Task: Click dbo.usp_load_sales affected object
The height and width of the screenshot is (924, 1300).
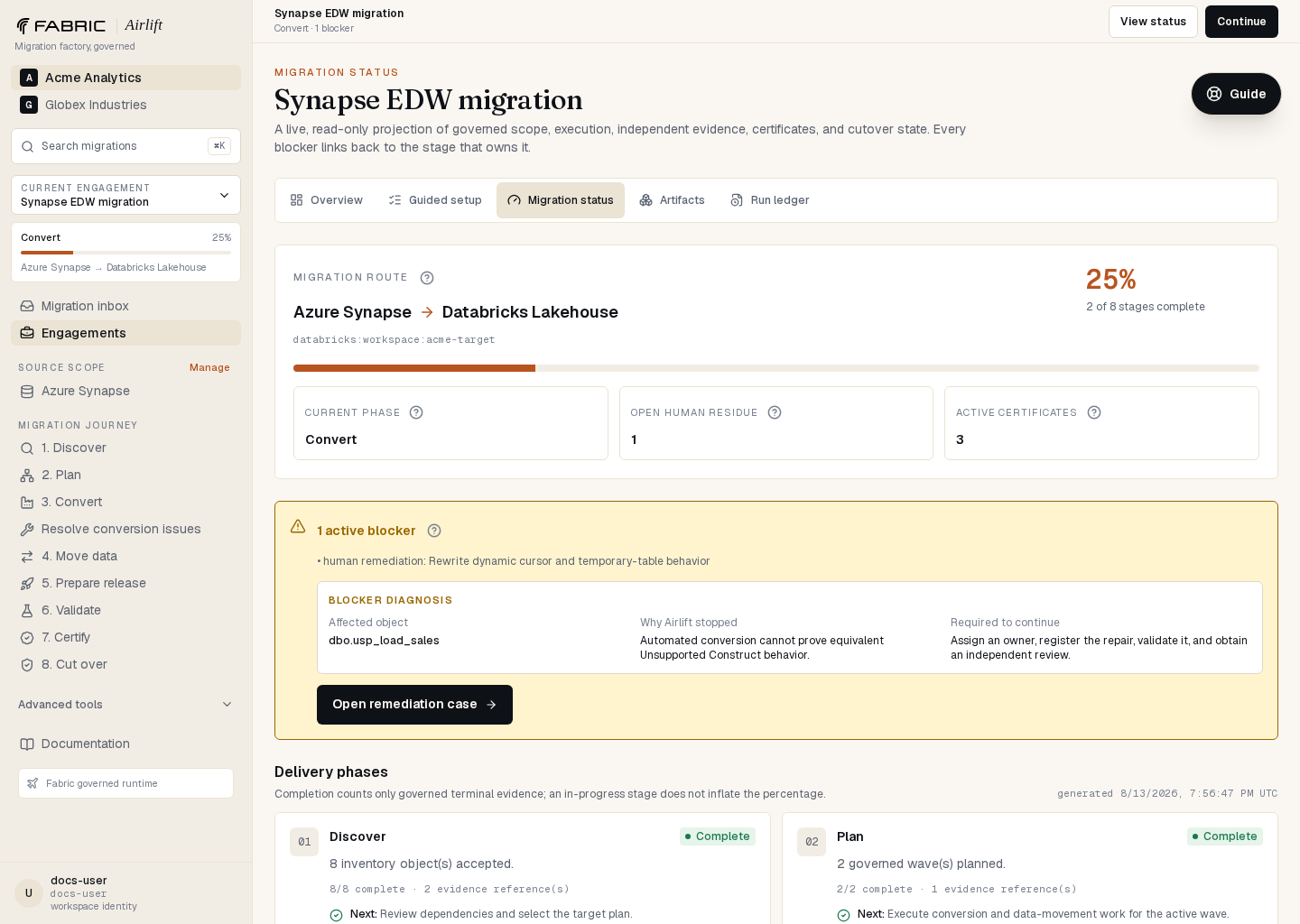Action: pyautogui.click(x=384, y=641)
